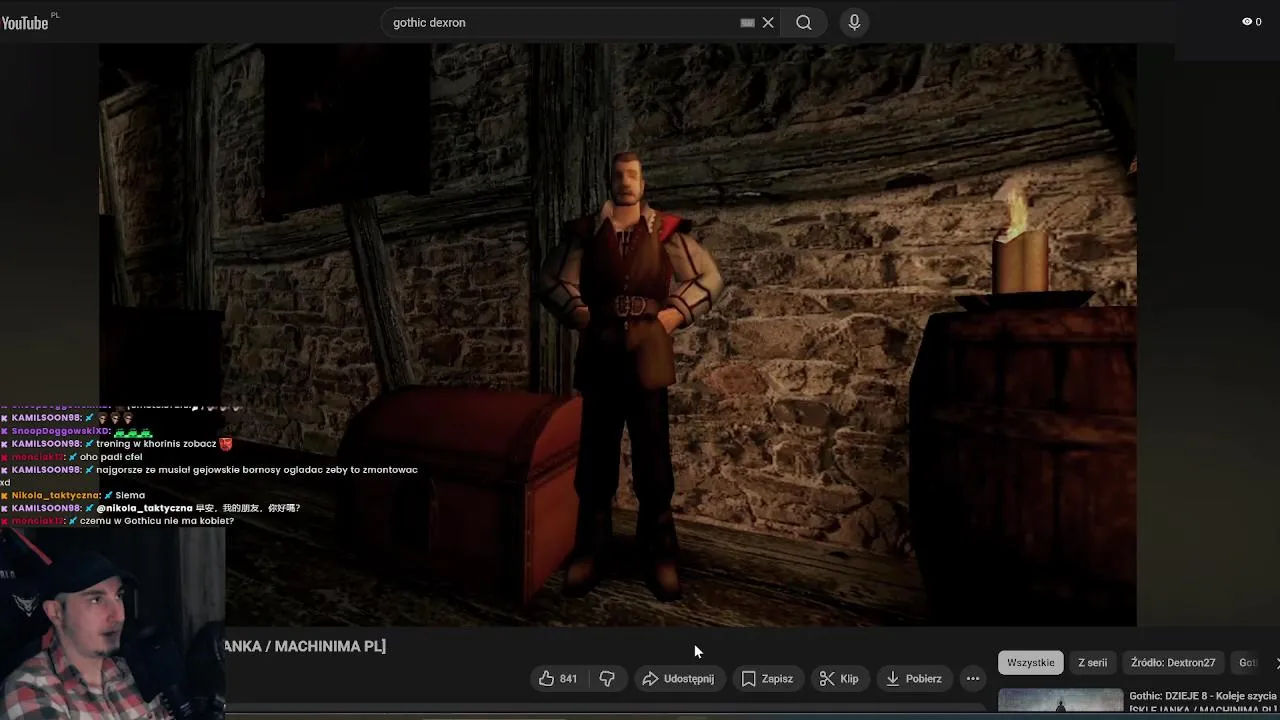Create a clip with the Klip button
Viewport: 1280px width, 720px height.
(x=839, y=678)
